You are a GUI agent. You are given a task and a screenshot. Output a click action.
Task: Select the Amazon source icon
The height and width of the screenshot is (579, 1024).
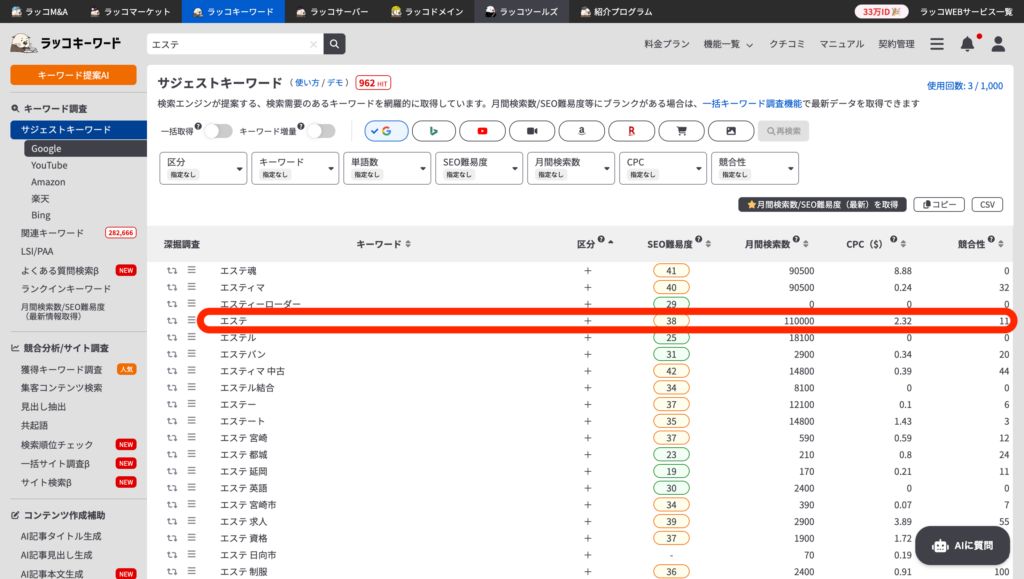tap(582, 131)
